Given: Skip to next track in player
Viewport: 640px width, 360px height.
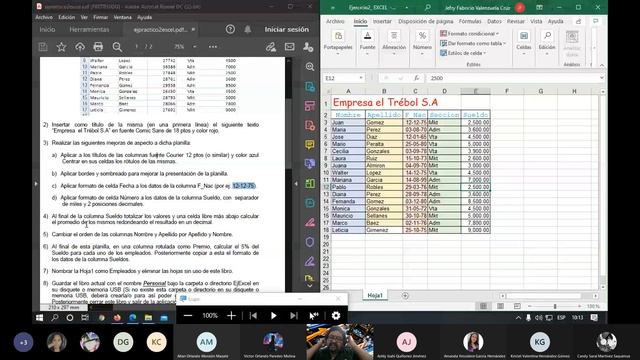Looking at the screenshot, I should click(x=294, y=316).
